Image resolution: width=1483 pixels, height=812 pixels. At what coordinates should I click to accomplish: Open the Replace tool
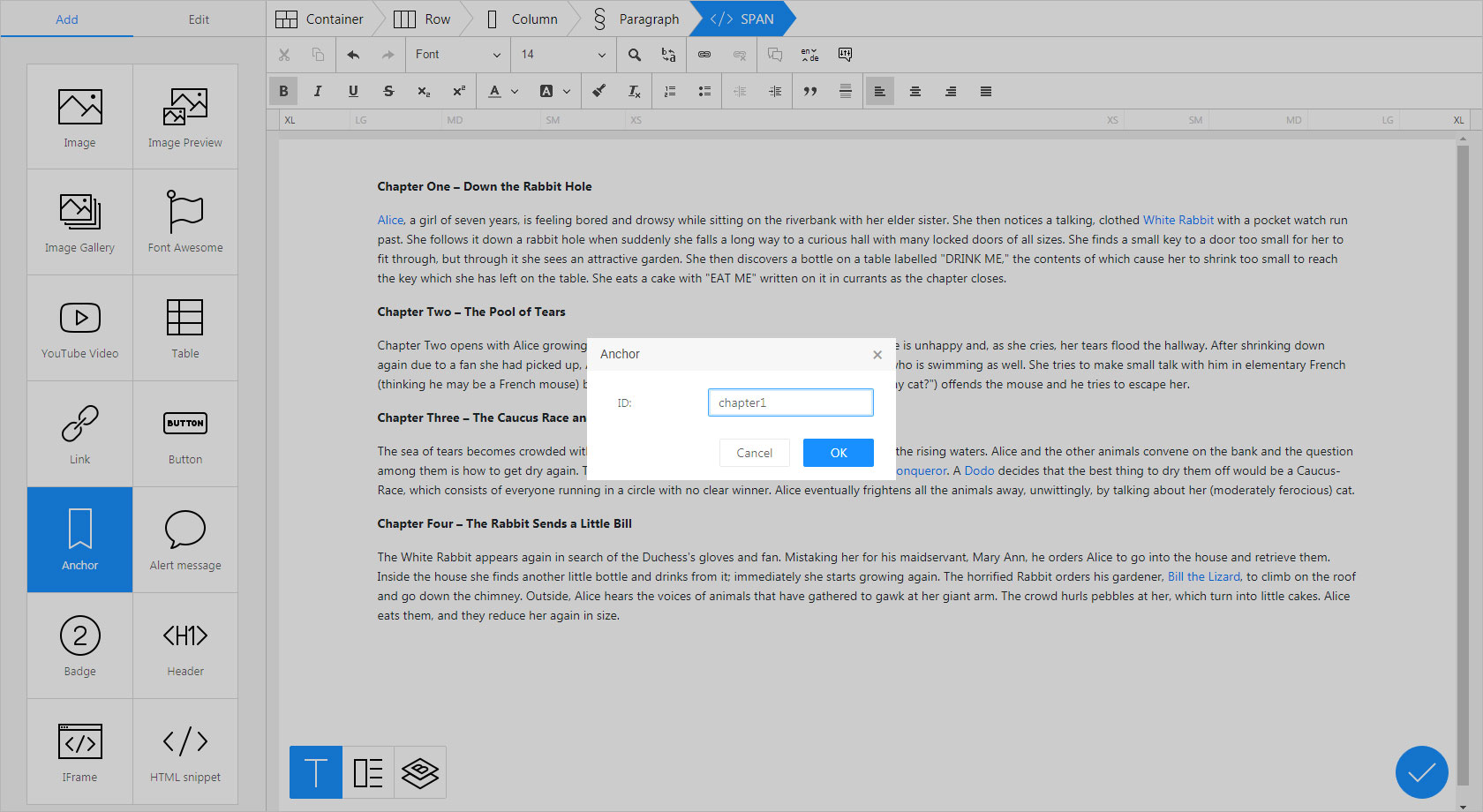(668, 55)
